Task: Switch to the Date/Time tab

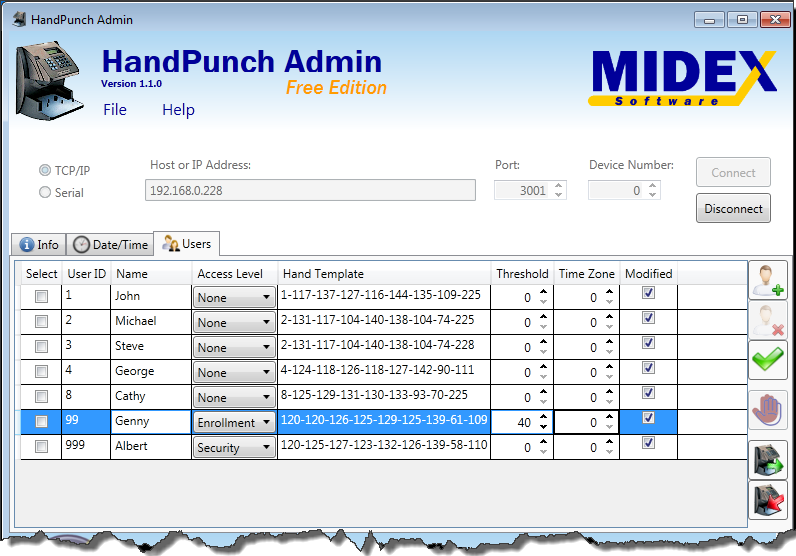Action: (110, 244)
